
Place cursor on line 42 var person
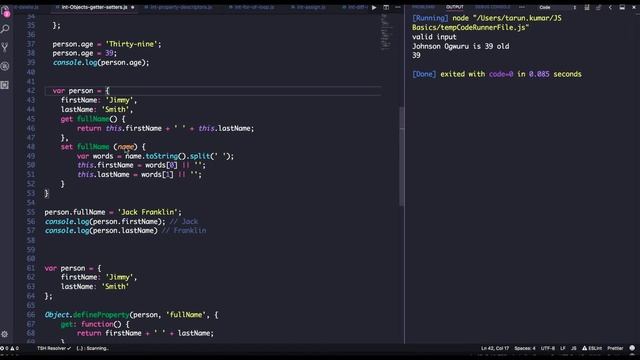click(x=81, y=91)
